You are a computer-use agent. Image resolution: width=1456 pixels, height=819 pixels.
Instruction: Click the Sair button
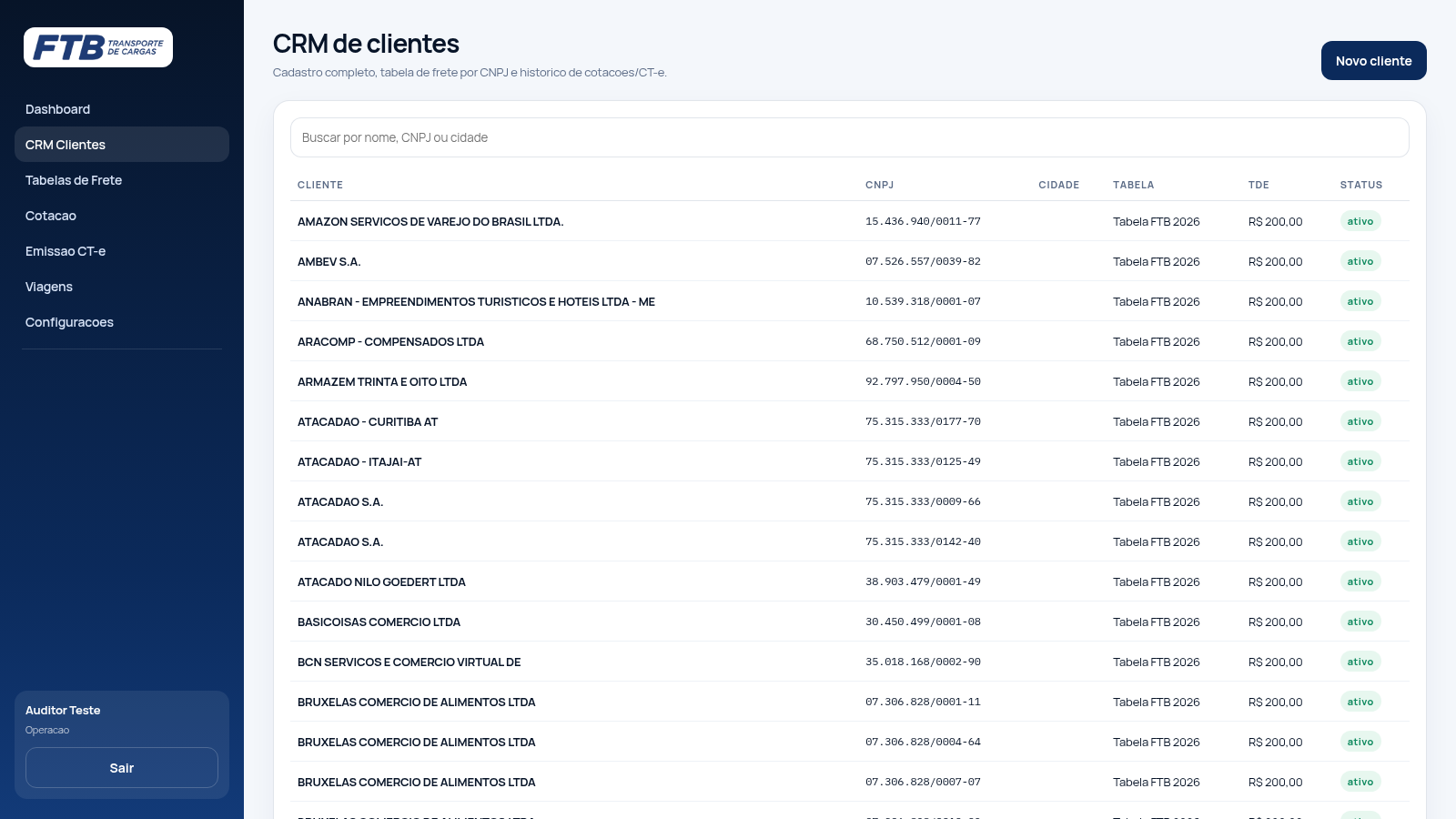pos(122,768)
